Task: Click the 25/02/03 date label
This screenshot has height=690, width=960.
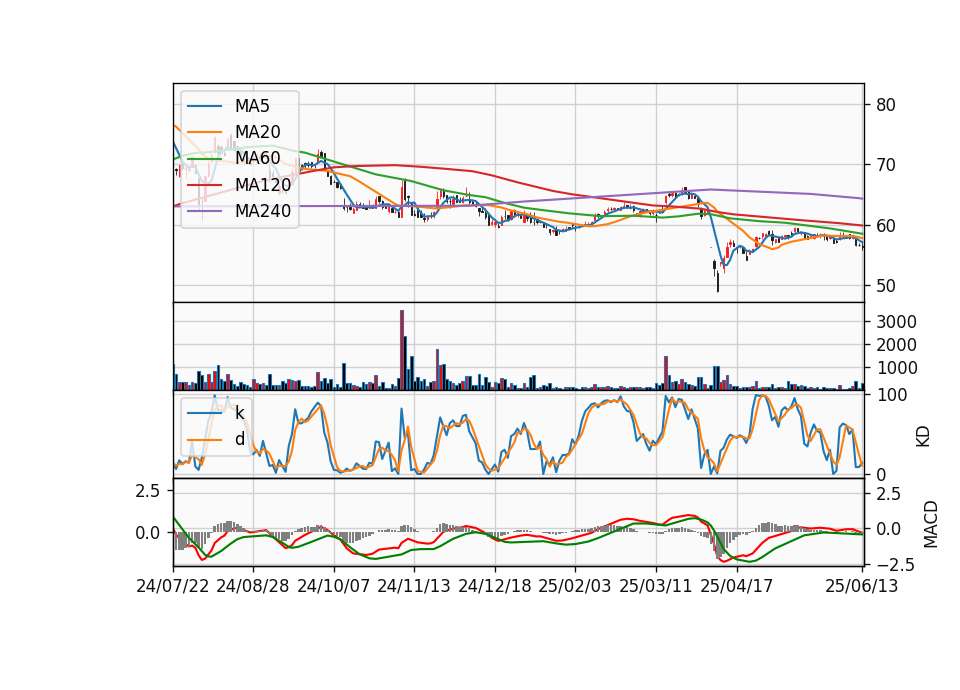Action: pos(575,586)
